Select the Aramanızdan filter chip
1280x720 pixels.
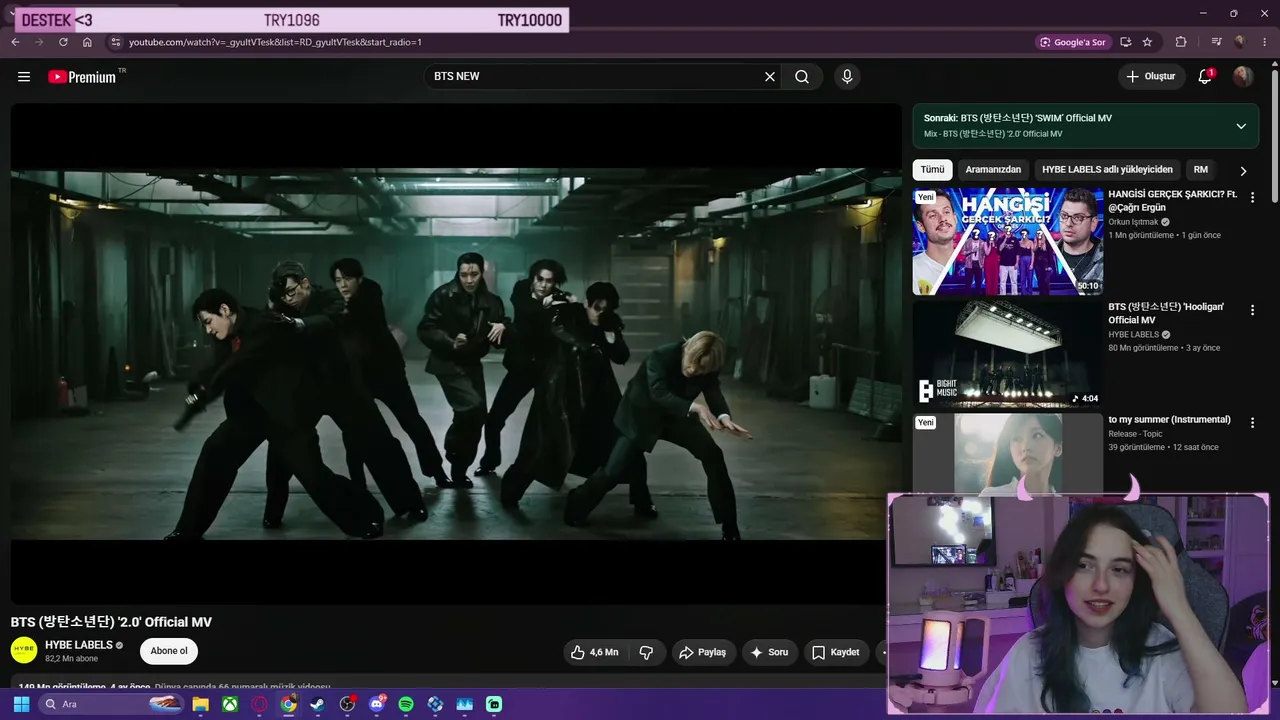pos(993,170)
